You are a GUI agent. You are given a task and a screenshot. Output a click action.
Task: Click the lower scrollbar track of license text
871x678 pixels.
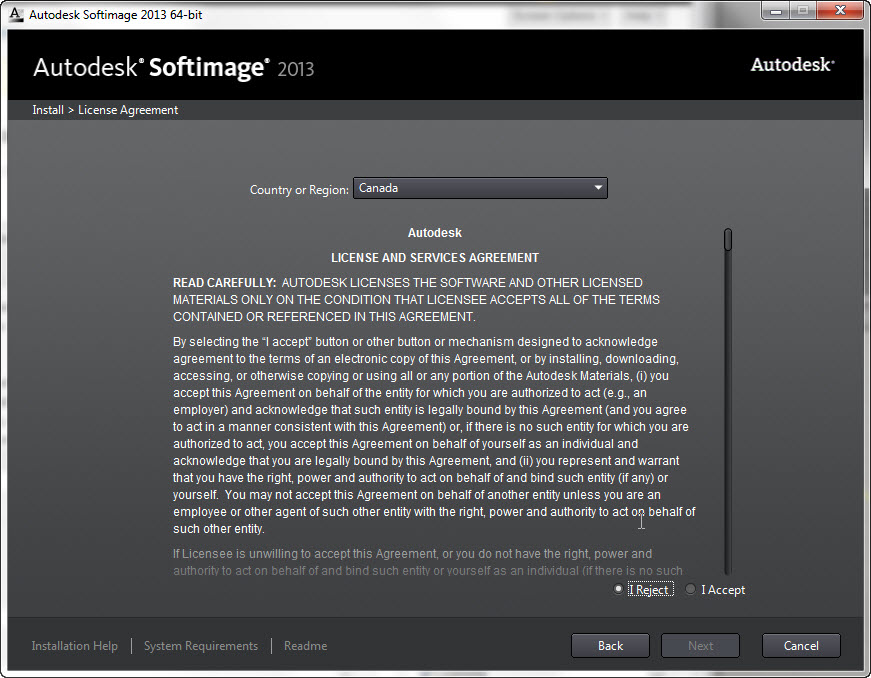728,450
